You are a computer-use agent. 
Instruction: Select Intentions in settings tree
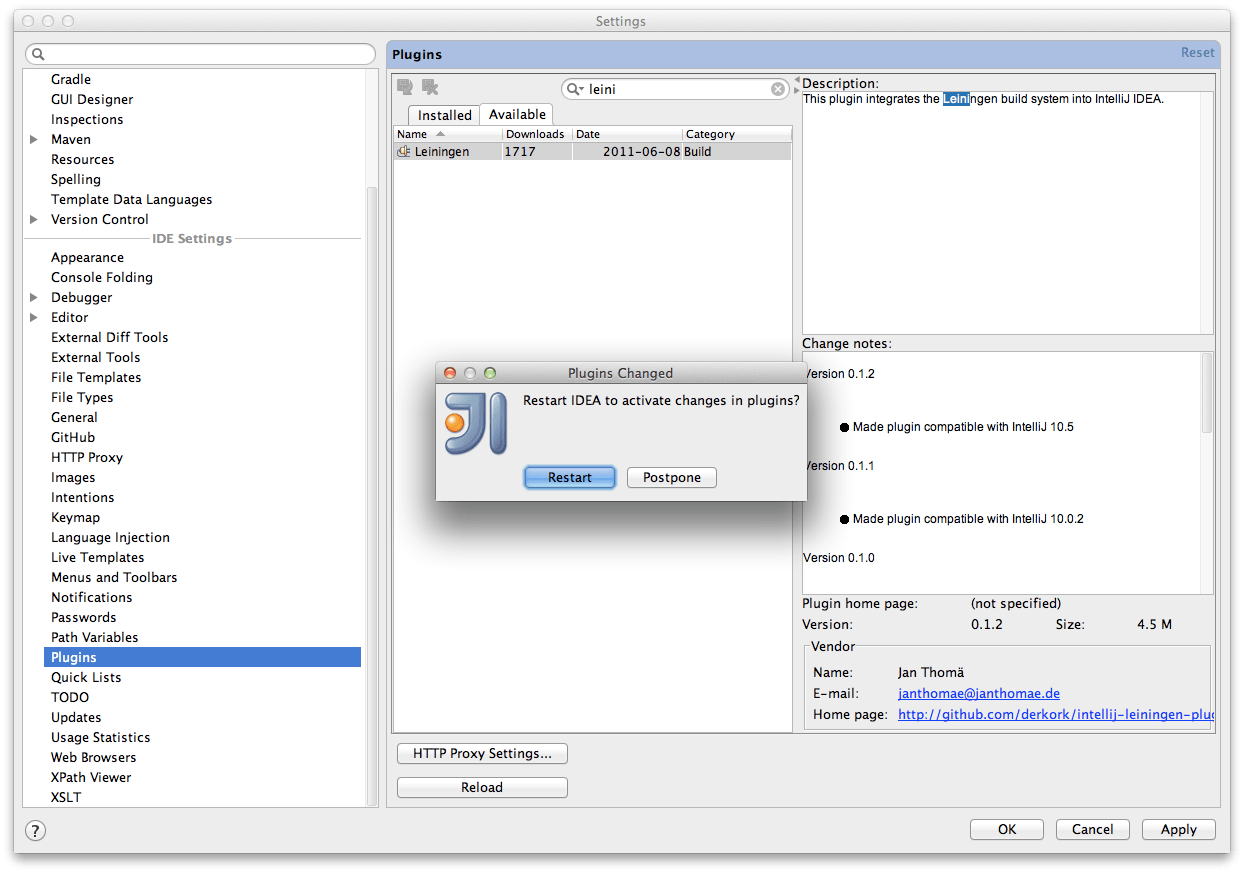(x=82, y=497)
